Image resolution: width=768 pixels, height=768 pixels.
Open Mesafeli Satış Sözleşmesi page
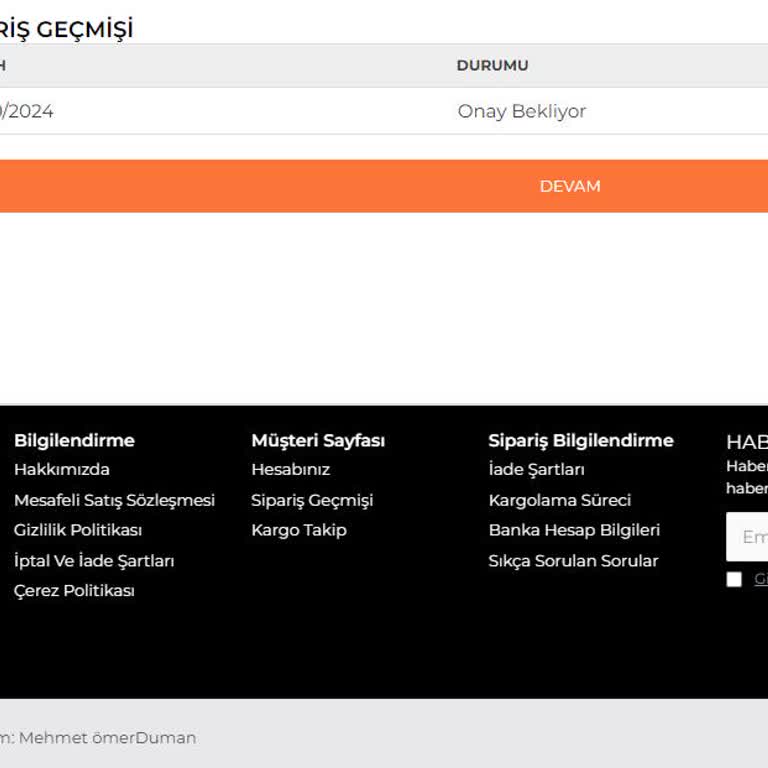tap(114, 500)
